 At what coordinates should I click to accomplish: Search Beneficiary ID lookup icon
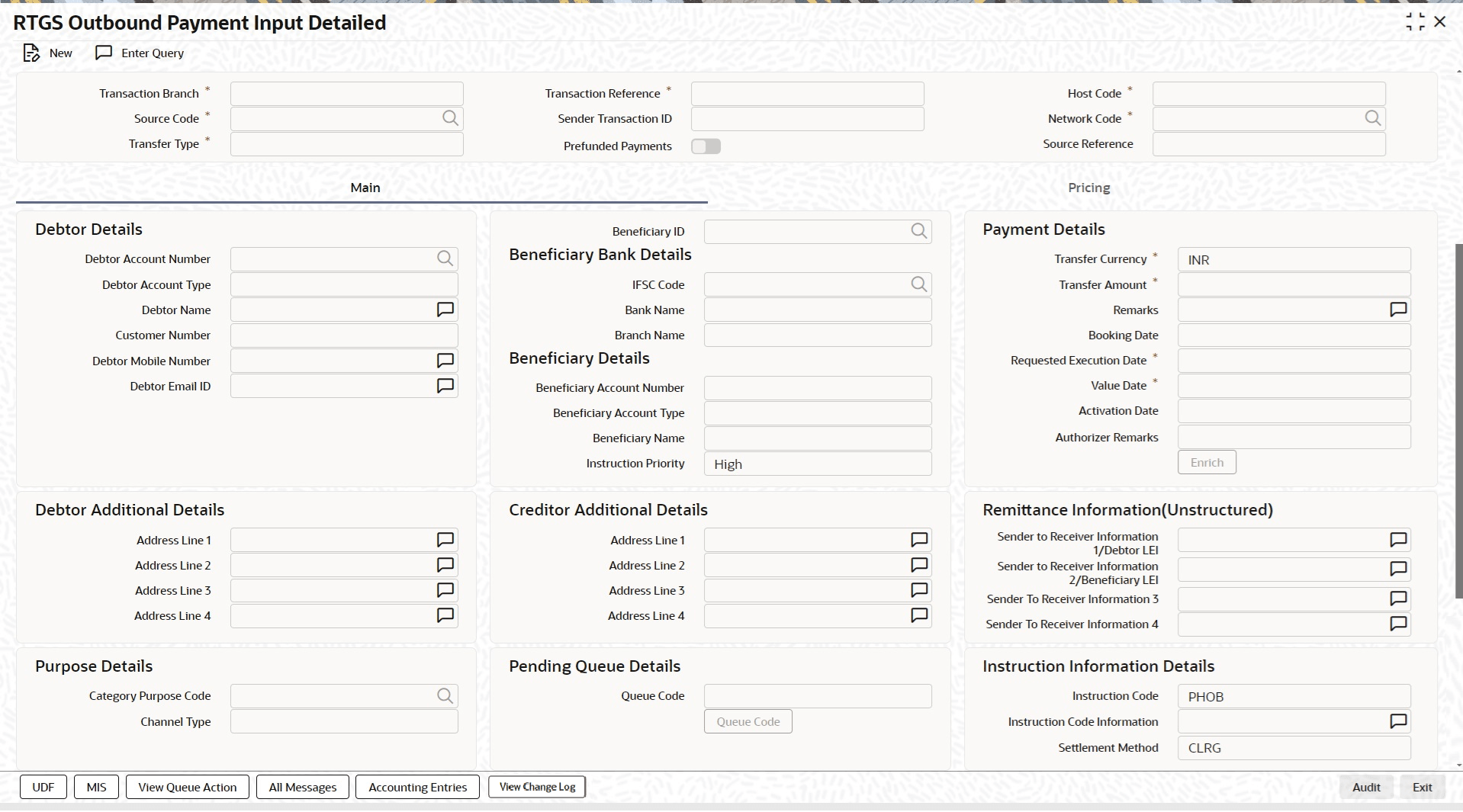pyautogui.click(x=919, y=231)
